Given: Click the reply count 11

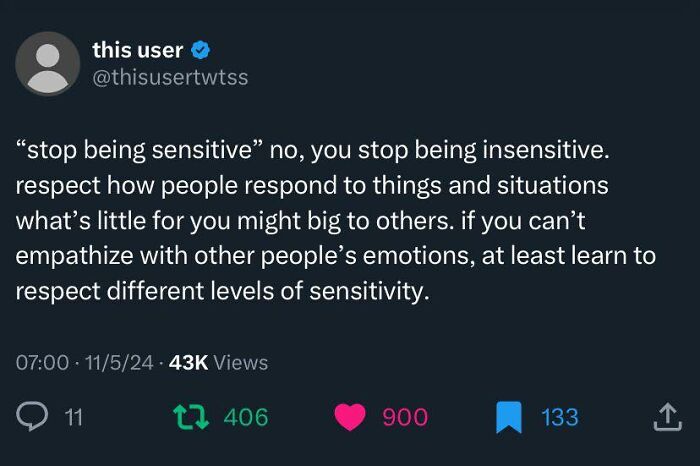Looking at the screenshot, I should tap(74, 417).
